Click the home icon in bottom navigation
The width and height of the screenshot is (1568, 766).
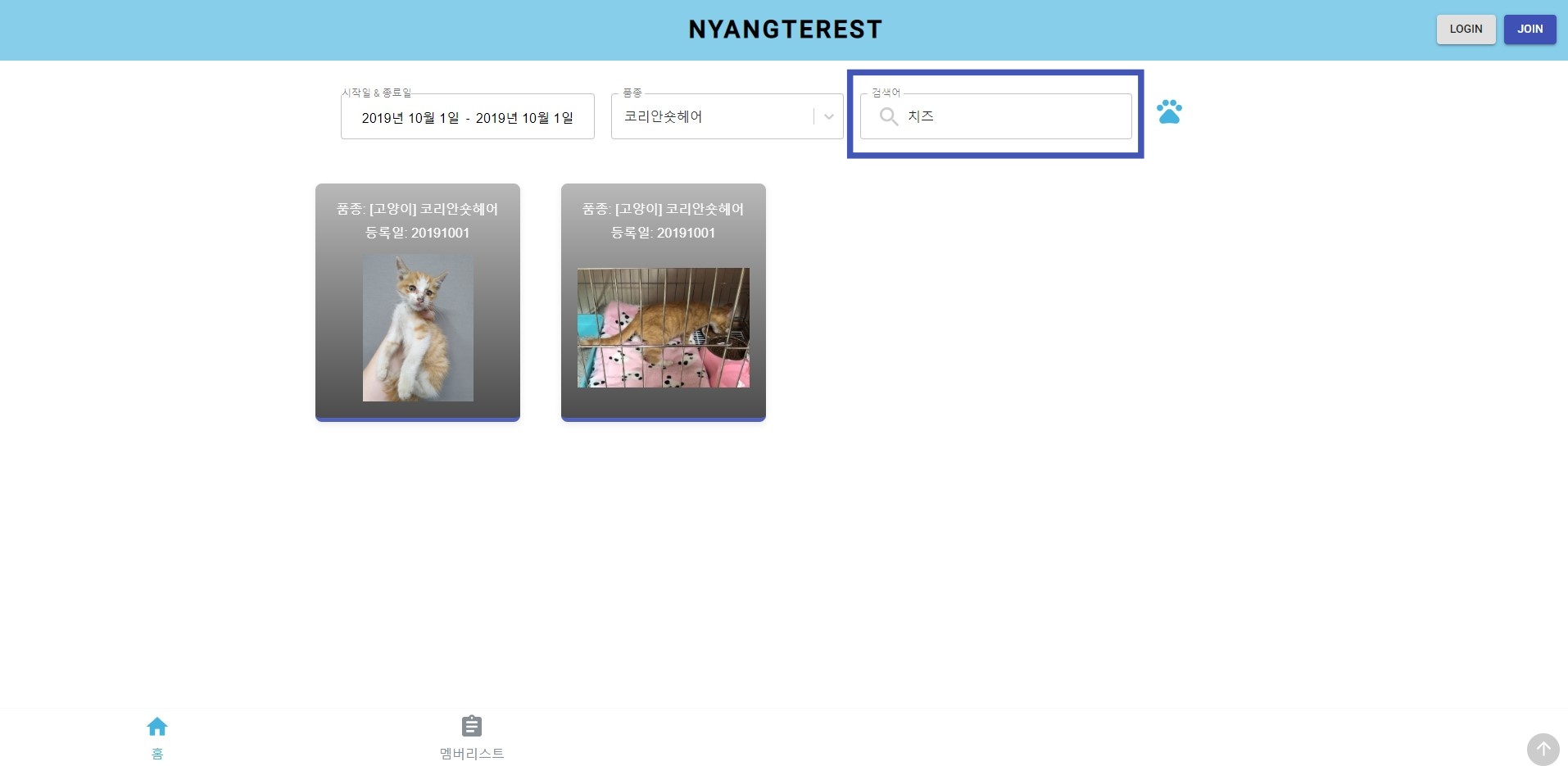pos(157,727)
